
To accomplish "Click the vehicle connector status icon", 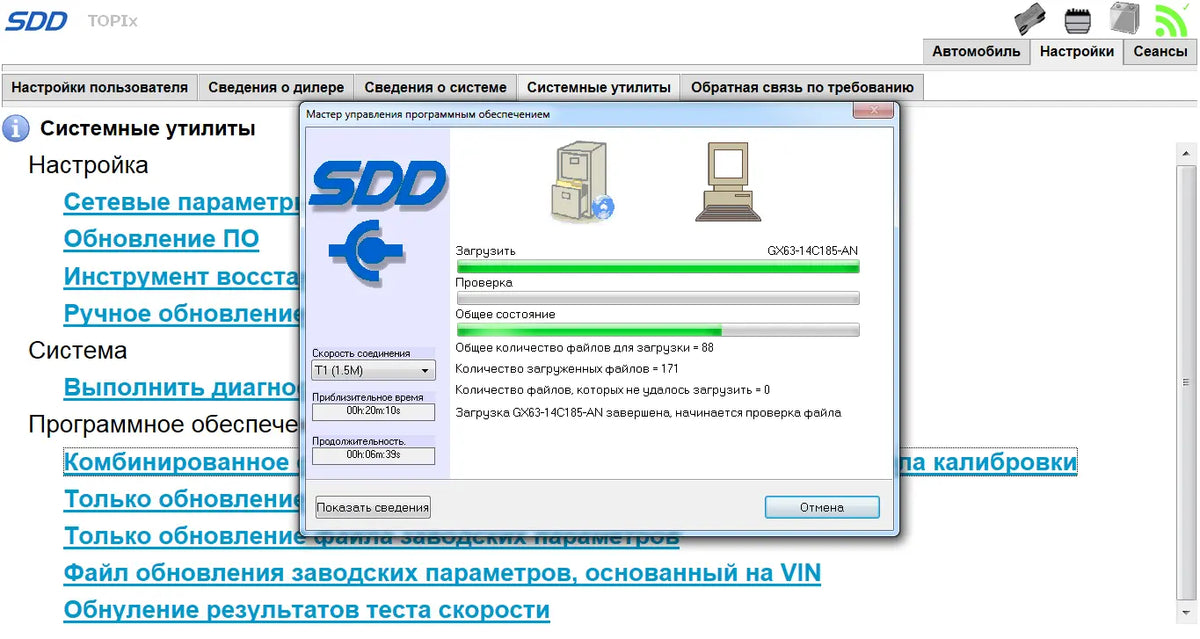I will point(1077,19).
